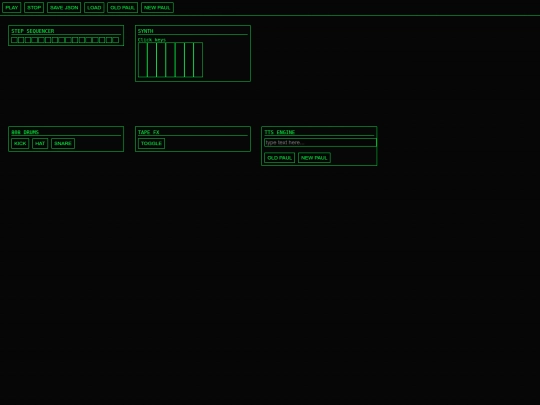Image resolution: width=540 pixels, height=405 pixels.
Task: Select NEW PAUL in the top toolbar
Action: [157, 8]
